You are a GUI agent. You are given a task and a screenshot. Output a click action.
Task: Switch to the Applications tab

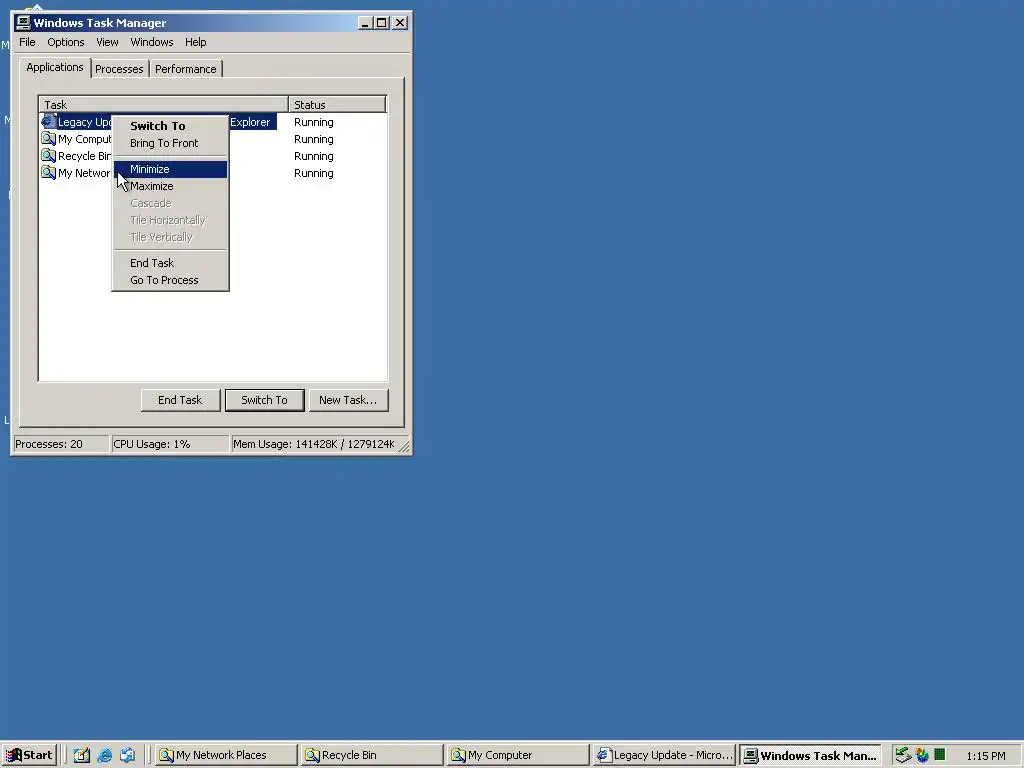(x=55, y=67)
